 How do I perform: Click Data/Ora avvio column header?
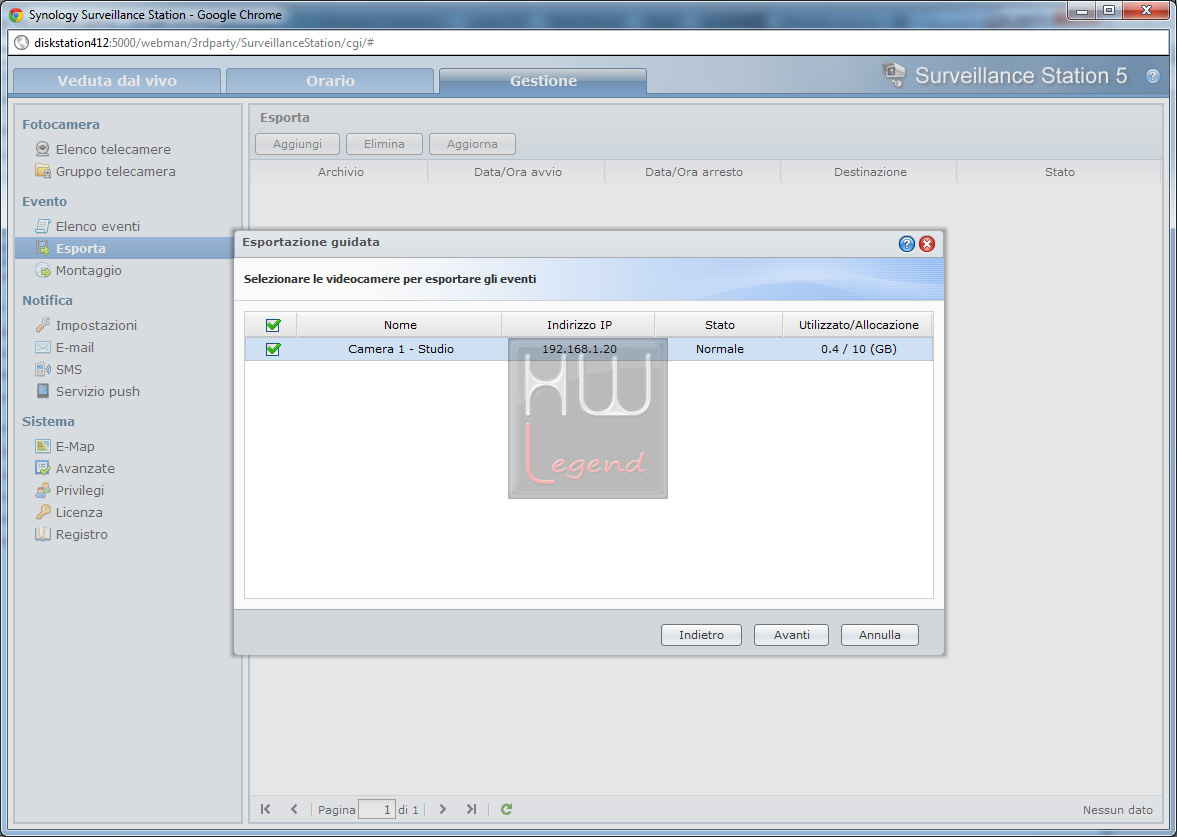(517, 172)
